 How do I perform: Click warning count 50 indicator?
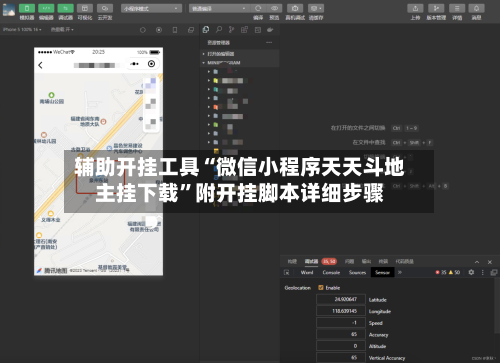pyautogui.click(x=454, y=272)
